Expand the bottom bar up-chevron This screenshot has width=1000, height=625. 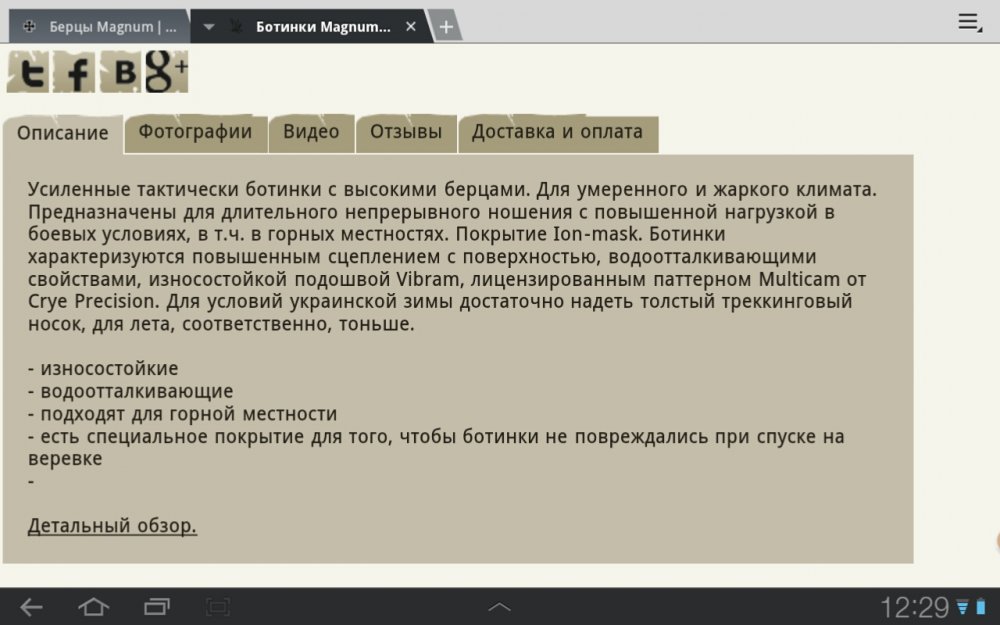click(x=499, y=607)
